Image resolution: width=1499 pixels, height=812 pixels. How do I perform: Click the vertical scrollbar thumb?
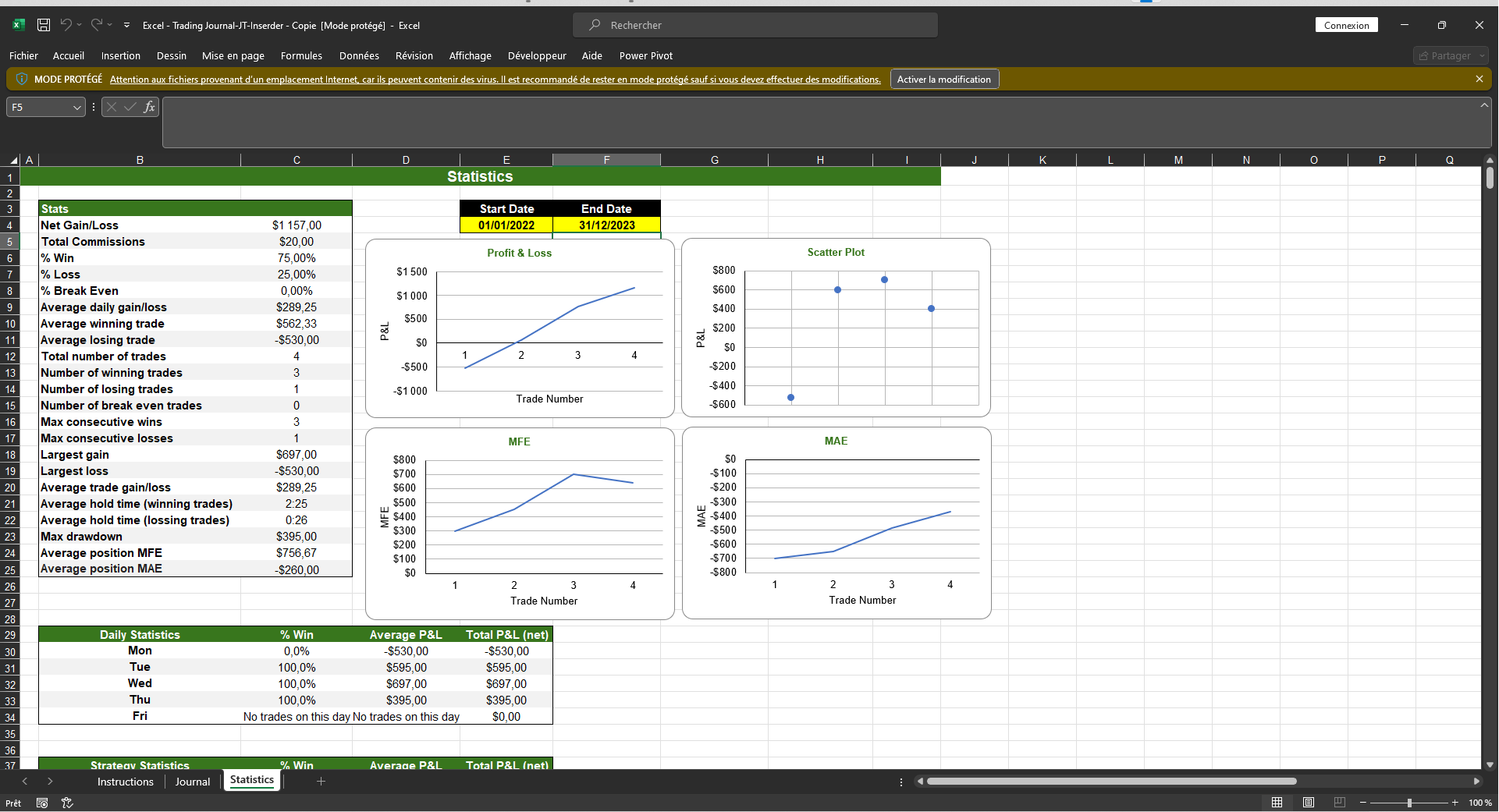tap(1490, 178)
